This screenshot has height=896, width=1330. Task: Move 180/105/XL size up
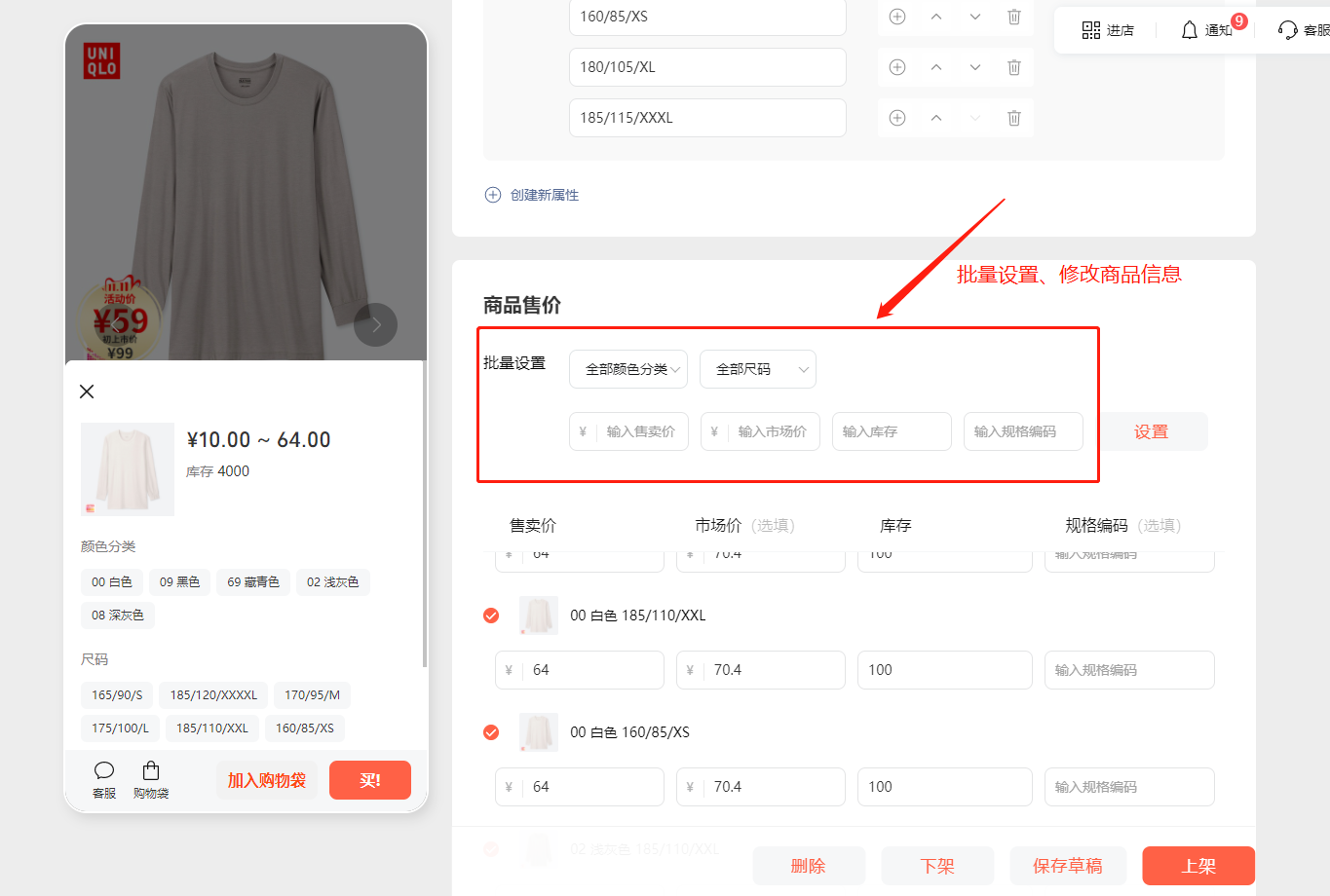(936, 67)
